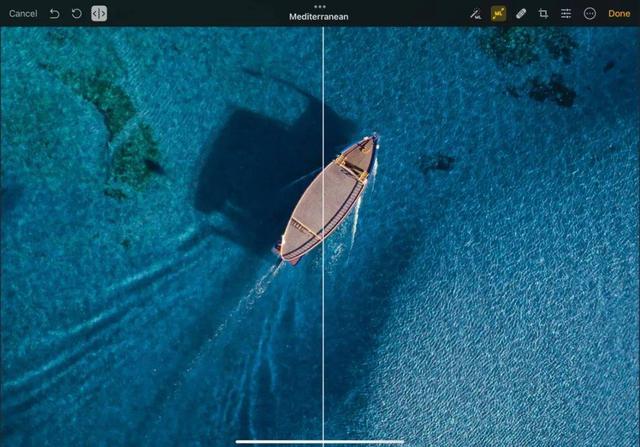This screenshot has width=640, height=447.
Task: Select the markup pen tool icon
Action: click(x=476, y=14)
